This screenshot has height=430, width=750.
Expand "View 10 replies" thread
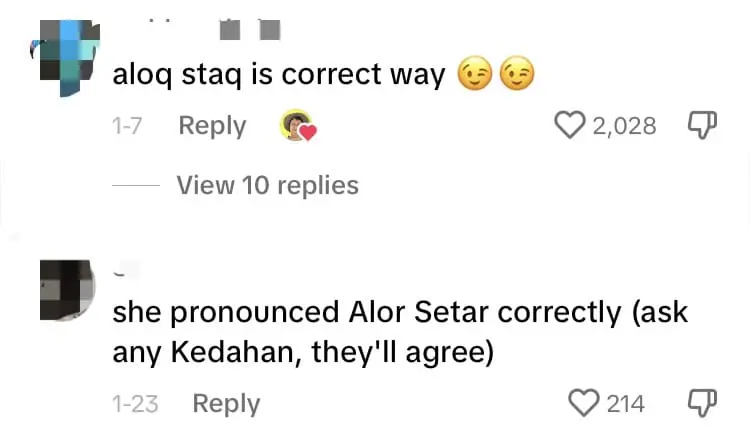(x=267, y=185)
